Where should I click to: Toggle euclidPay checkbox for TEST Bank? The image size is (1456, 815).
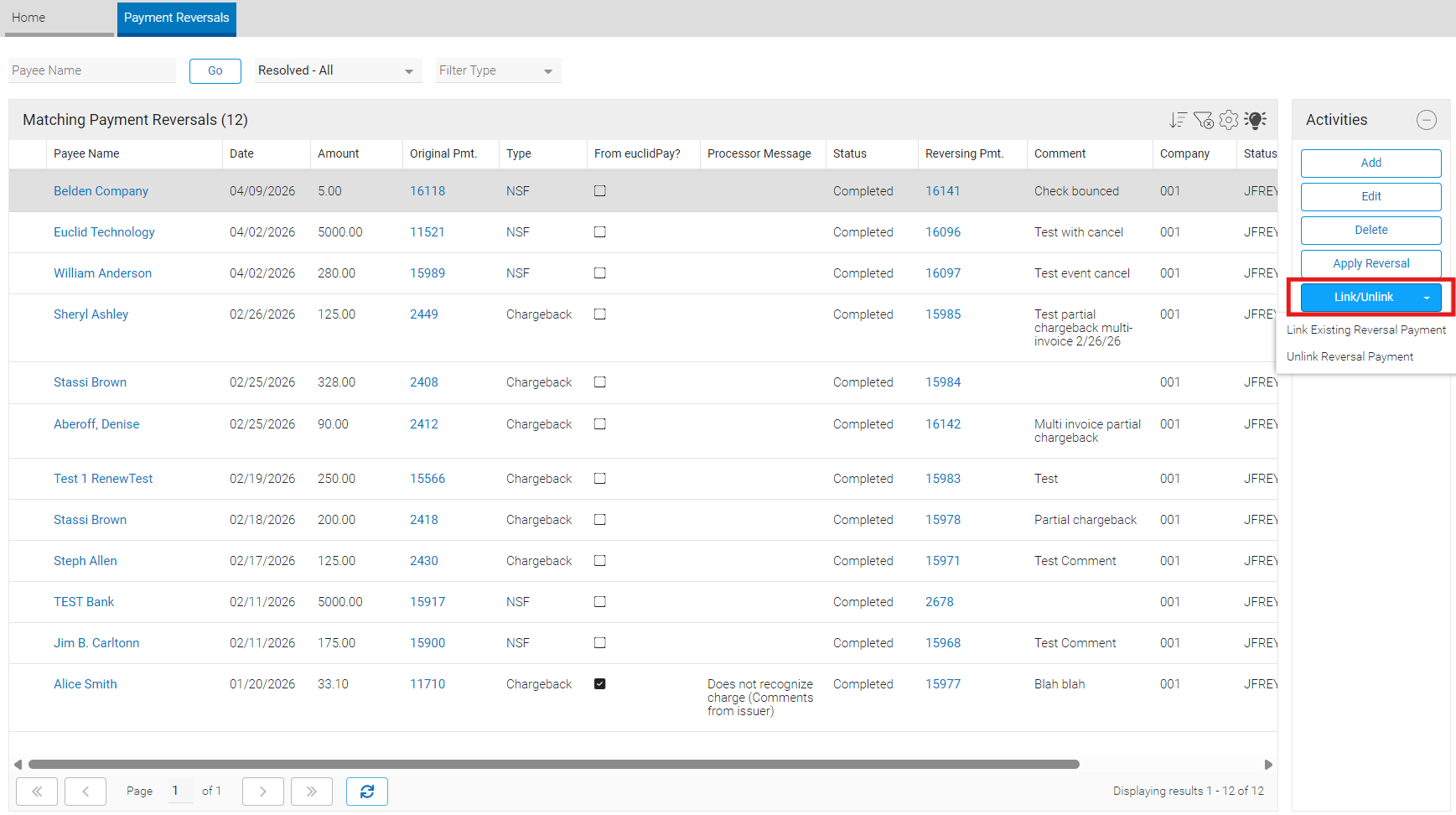(600, 602)
